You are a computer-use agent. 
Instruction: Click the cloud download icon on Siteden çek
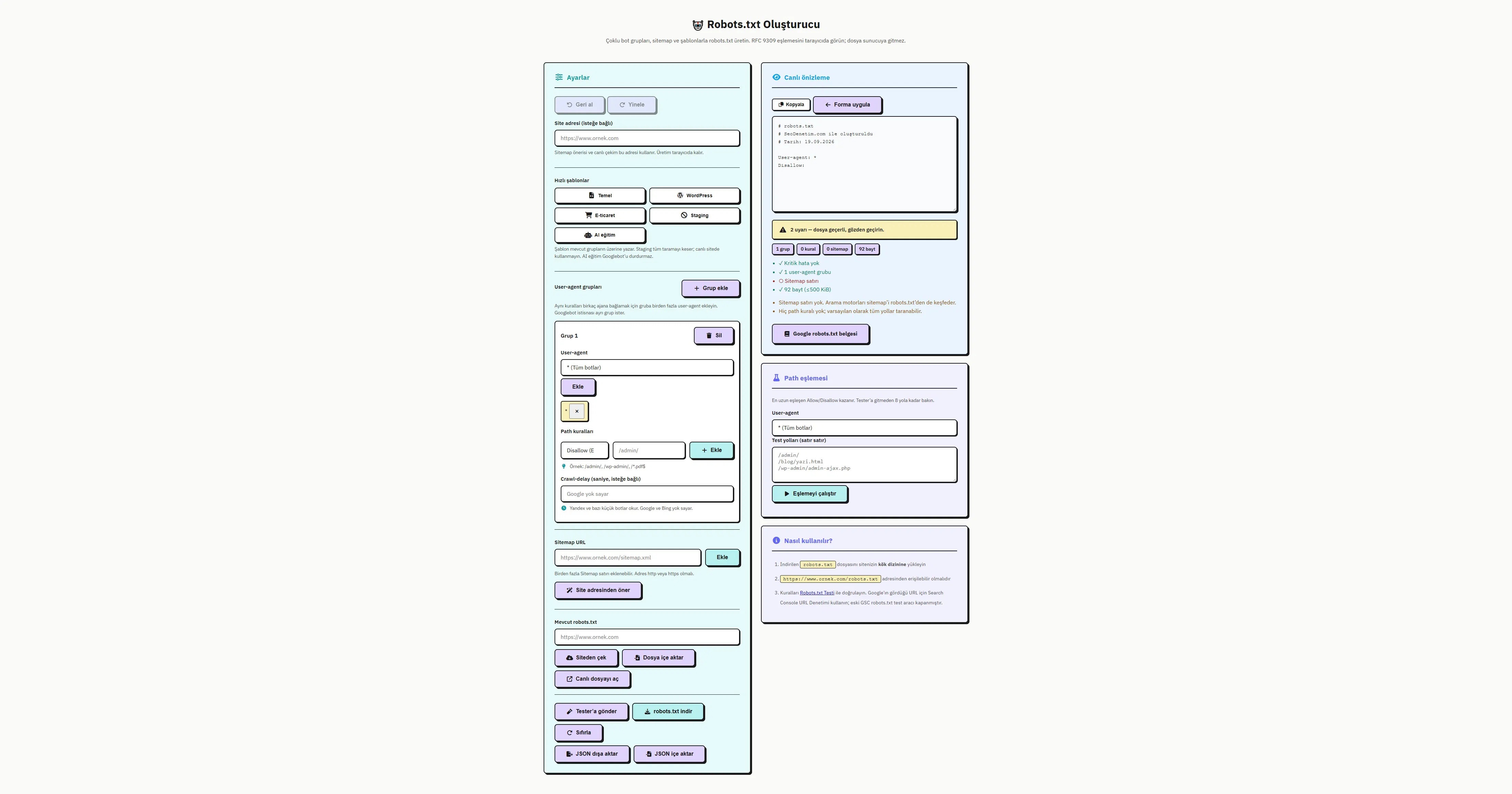[569, 658]
